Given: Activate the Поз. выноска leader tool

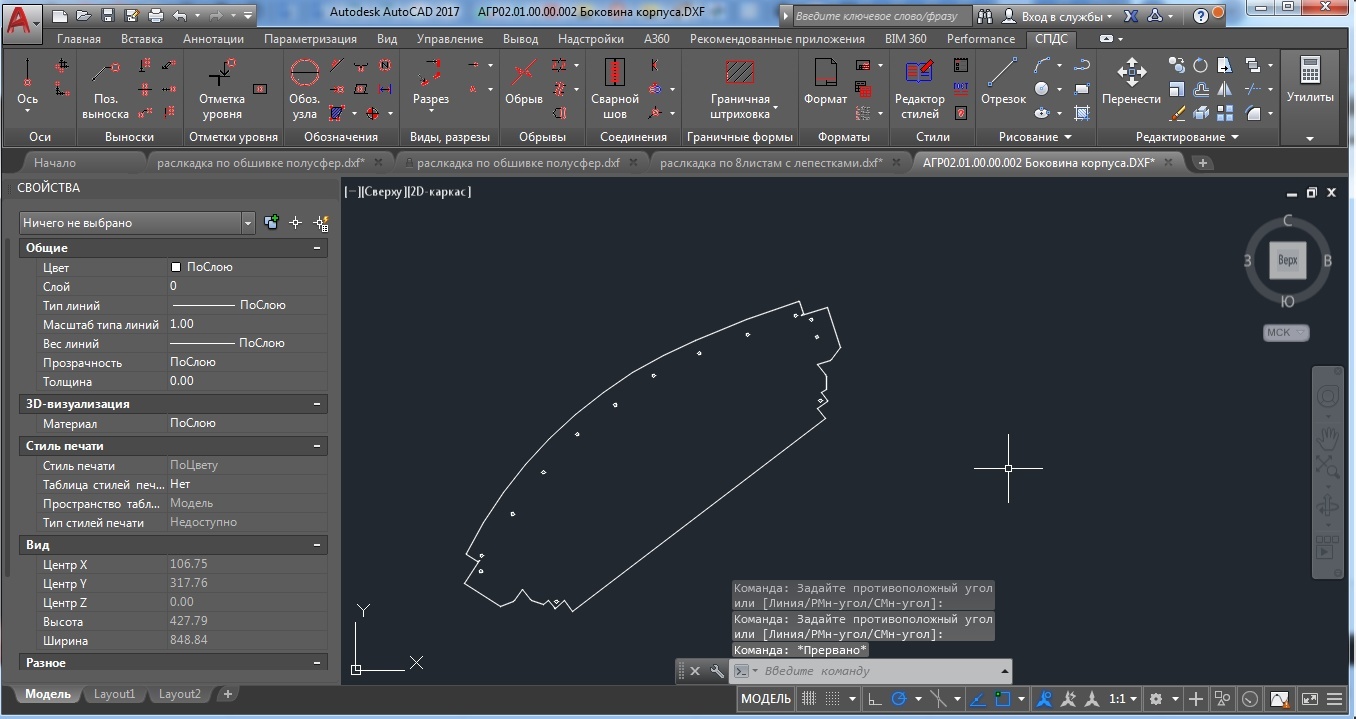Looking at the screenshot, I should (x=106, y=87).
